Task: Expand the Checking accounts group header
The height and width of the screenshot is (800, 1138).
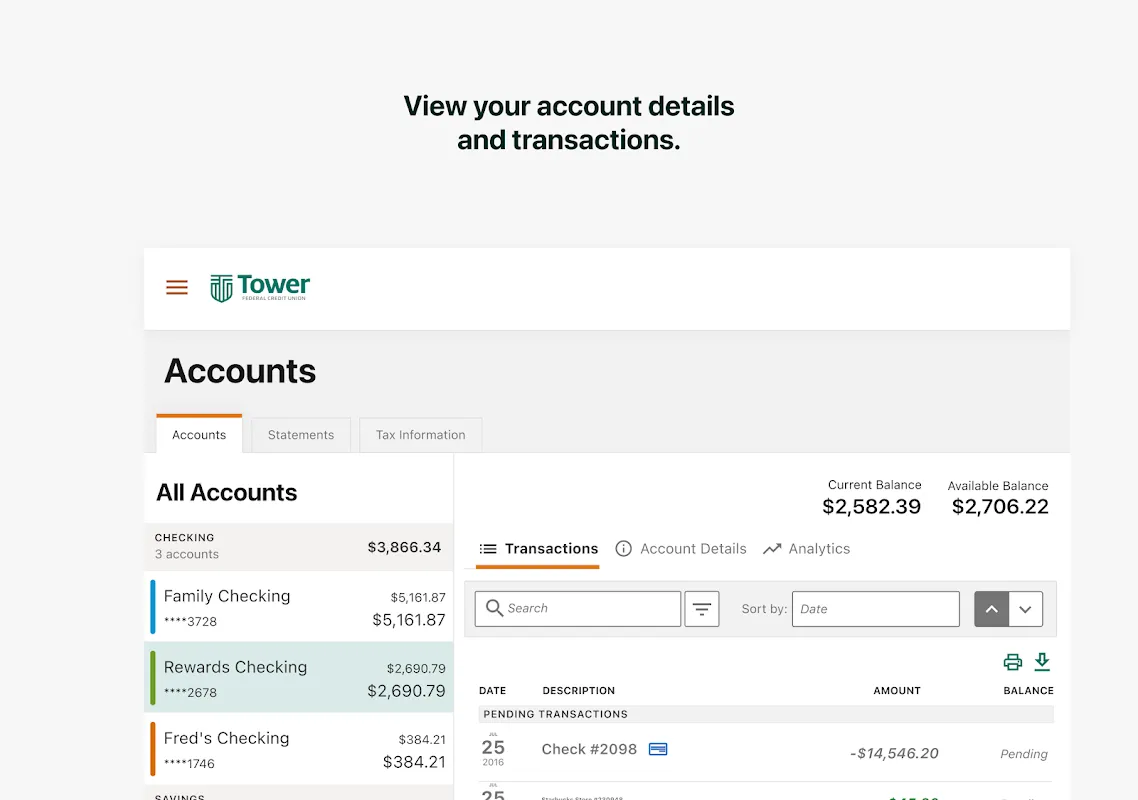Action: click(298, 546)
